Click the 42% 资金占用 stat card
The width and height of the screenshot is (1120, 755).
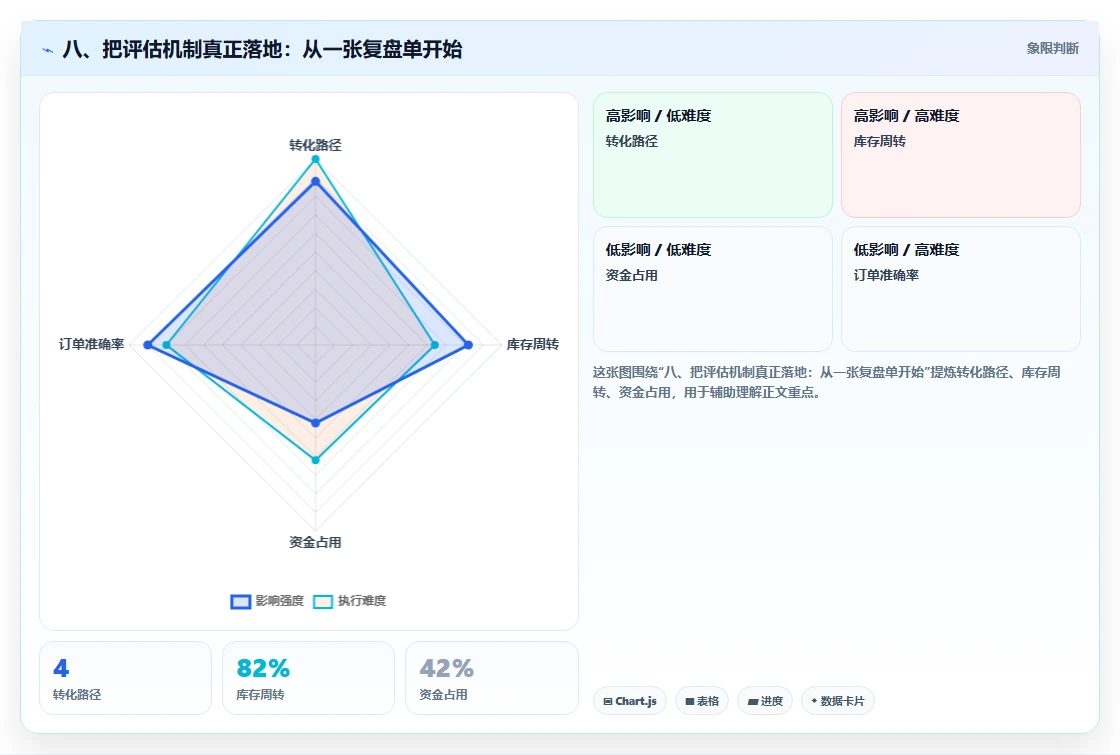click(x=491, y=678)
